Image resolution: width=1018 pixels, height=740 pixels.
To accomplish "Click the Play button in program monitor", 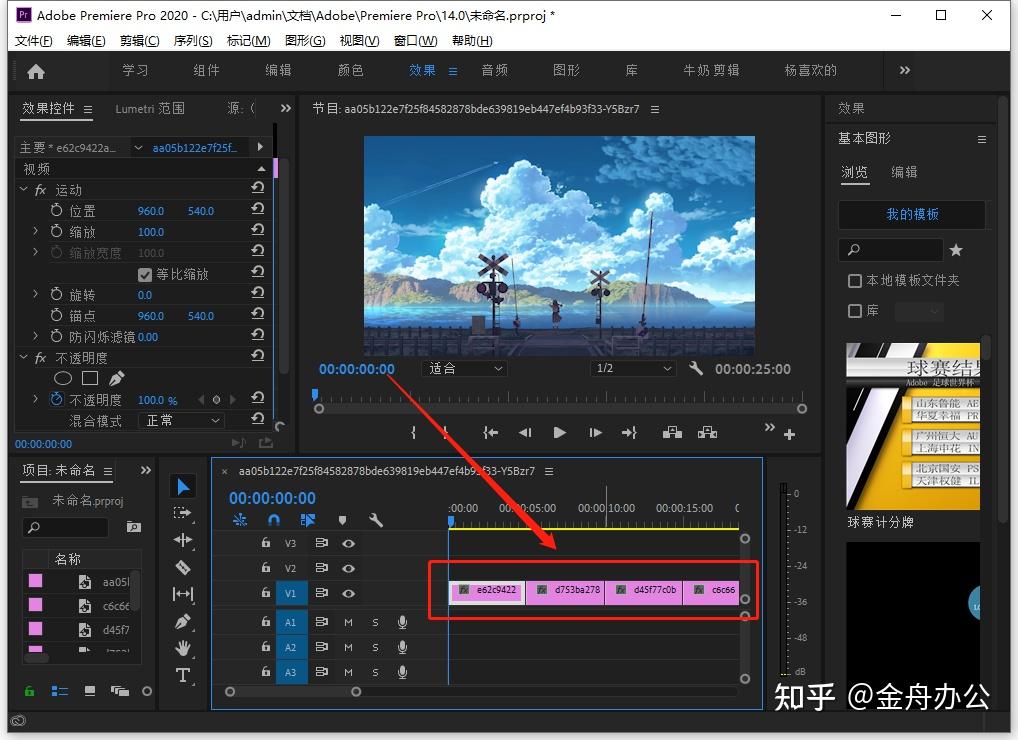I will point(559,433).
